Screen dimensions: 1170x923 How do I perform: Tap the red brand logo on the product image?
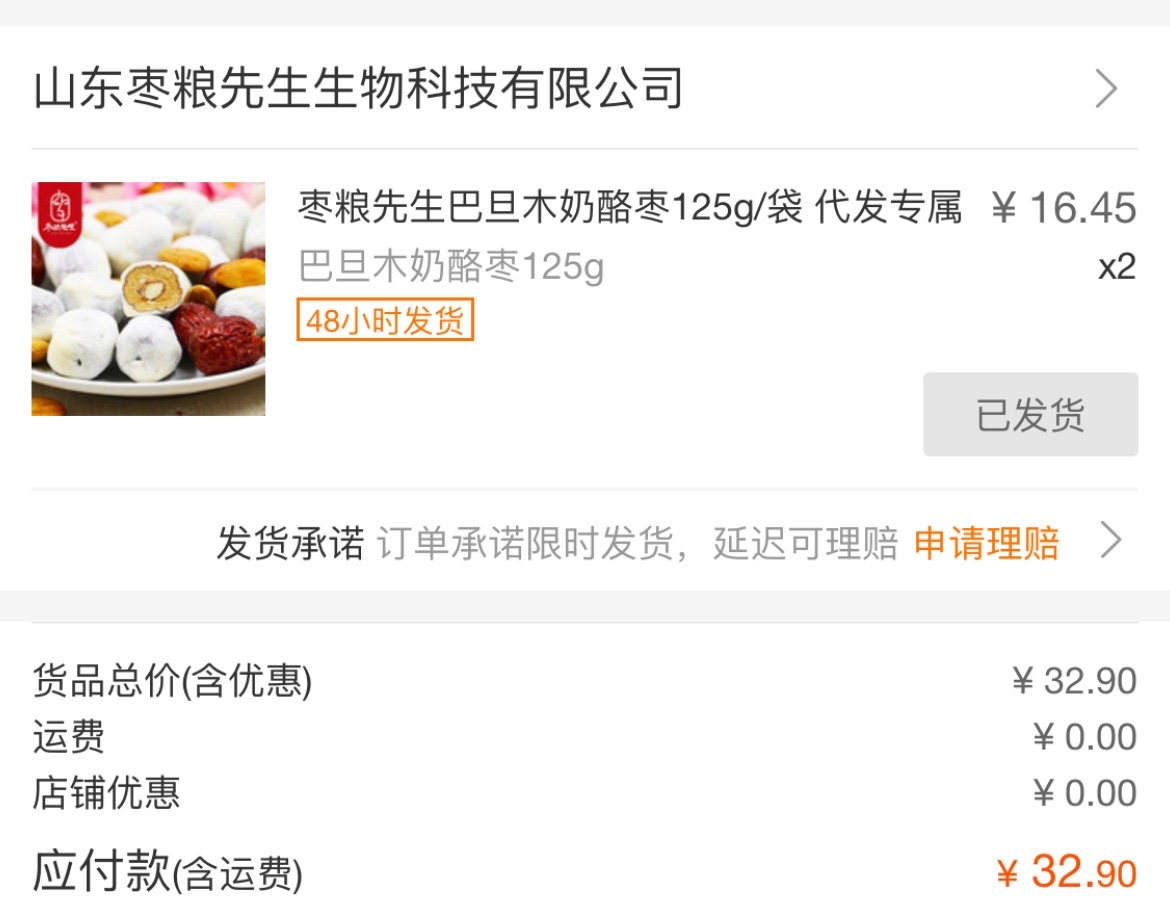coord(60,213)
